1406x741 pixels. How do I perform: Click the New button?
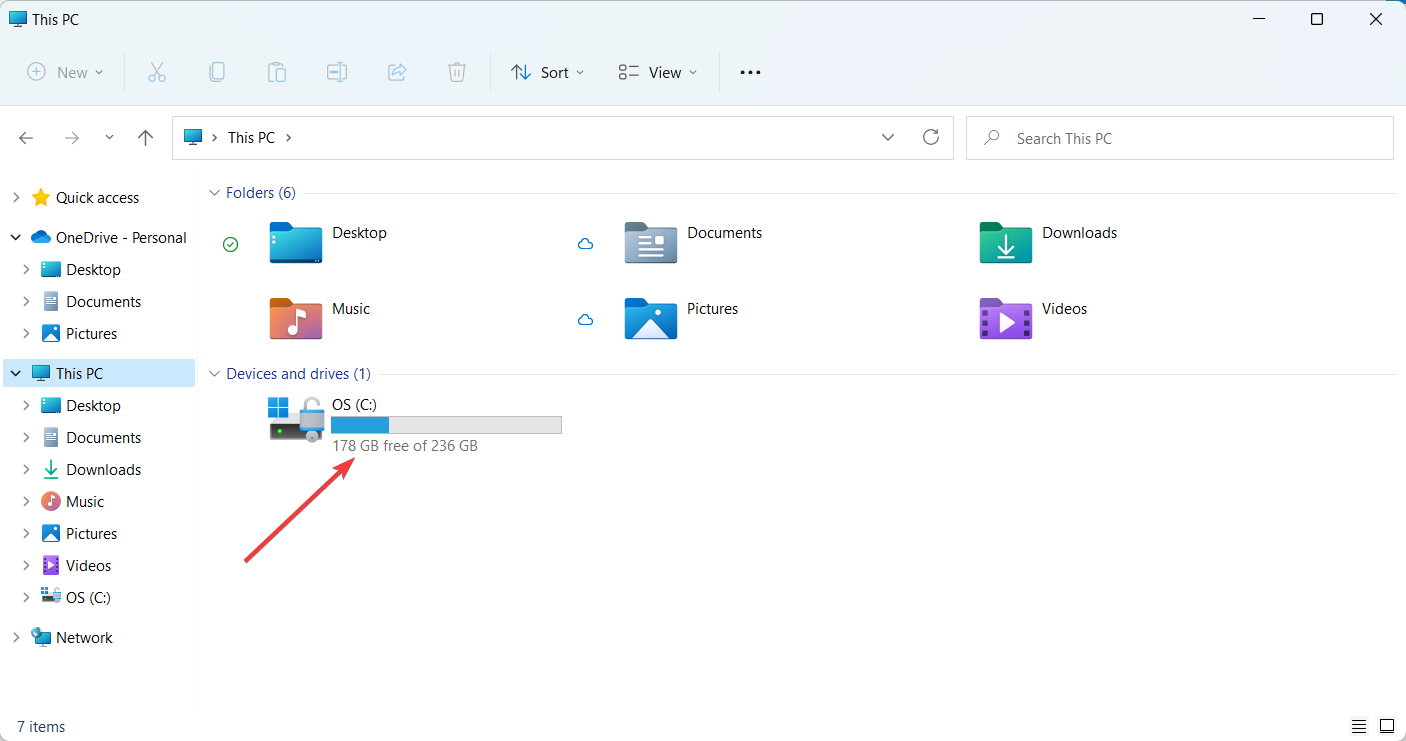pyautogui.click(x=64, y=71)
